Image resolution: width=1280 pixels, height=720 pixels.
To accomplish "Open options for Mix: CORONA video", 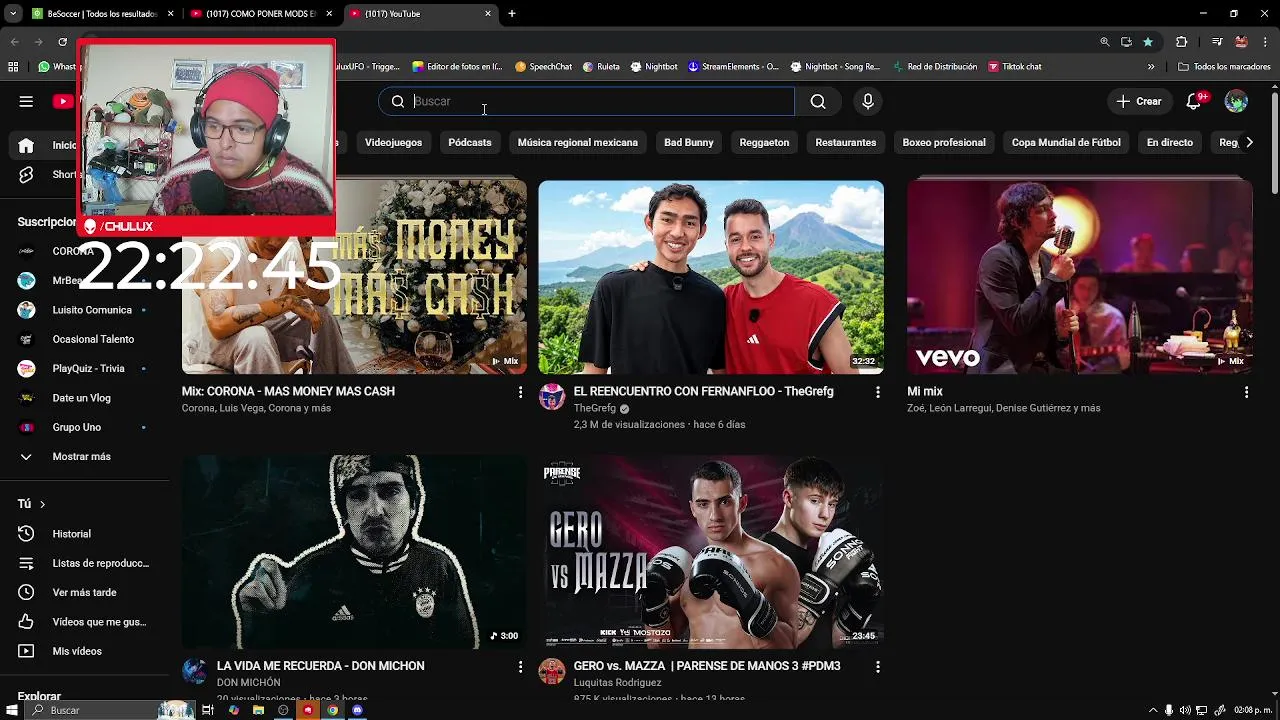I will coord(520,392).
